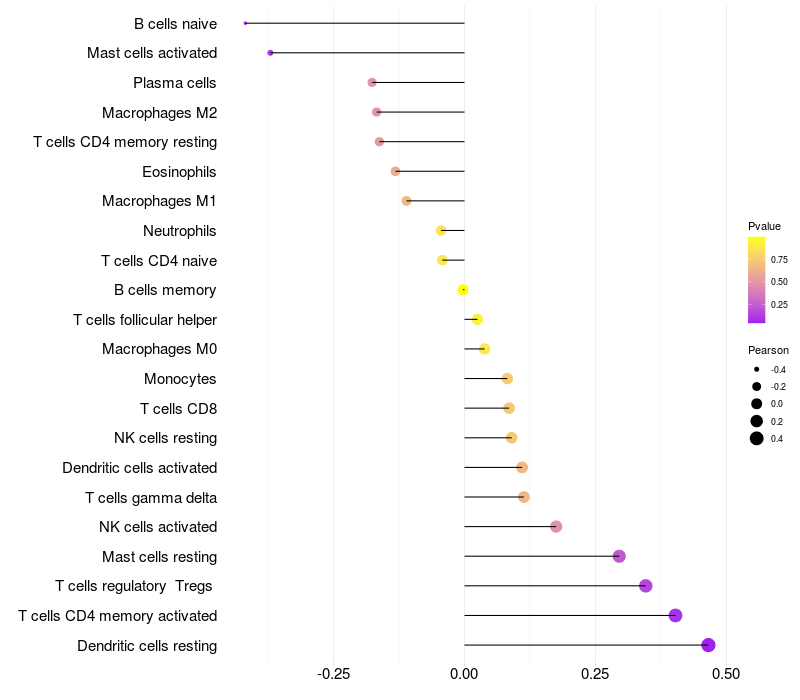Select the Mast cells activated lollipop dot
800x700 pixels.
tap(270, 53)
